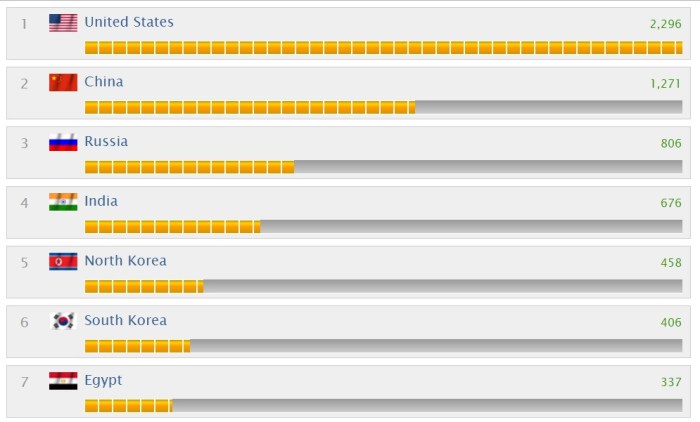Click the India flag icon

(63, 201)
